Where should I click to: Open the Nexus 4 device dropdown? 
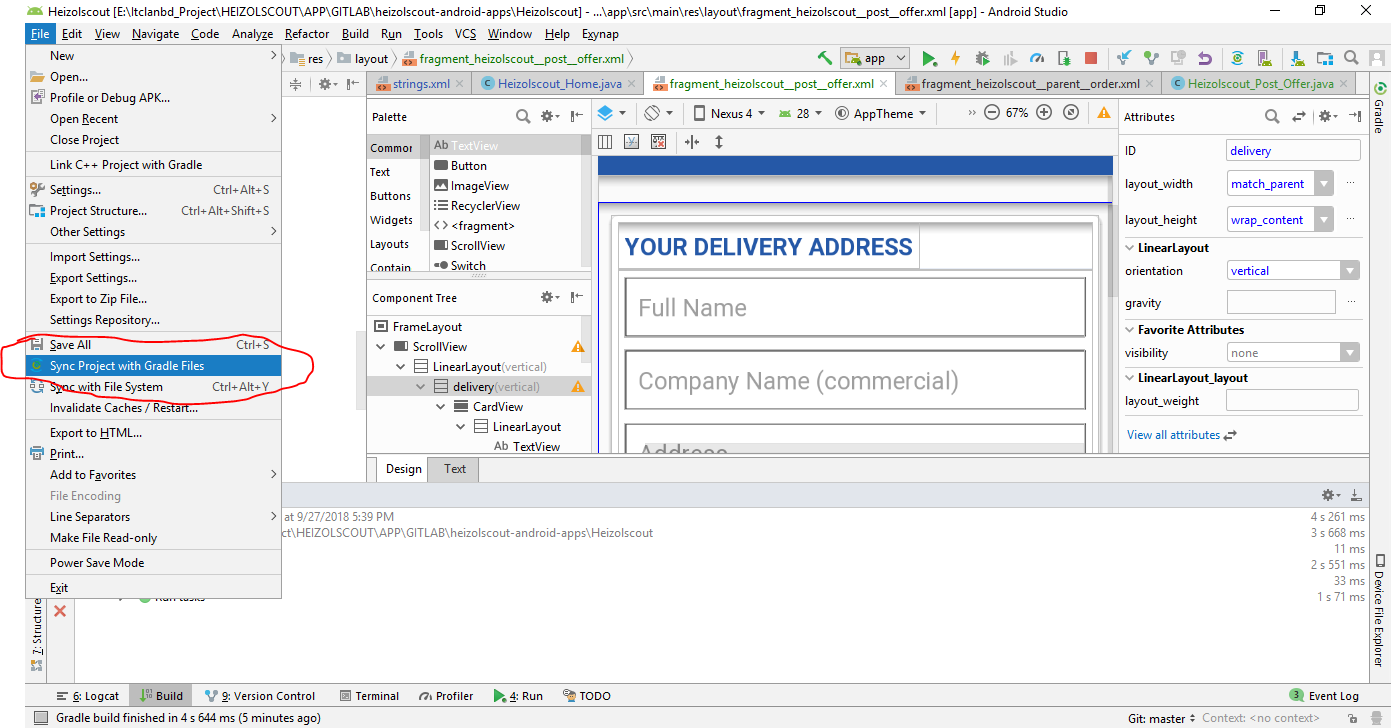pyautogui.click(x=730, y=113)
